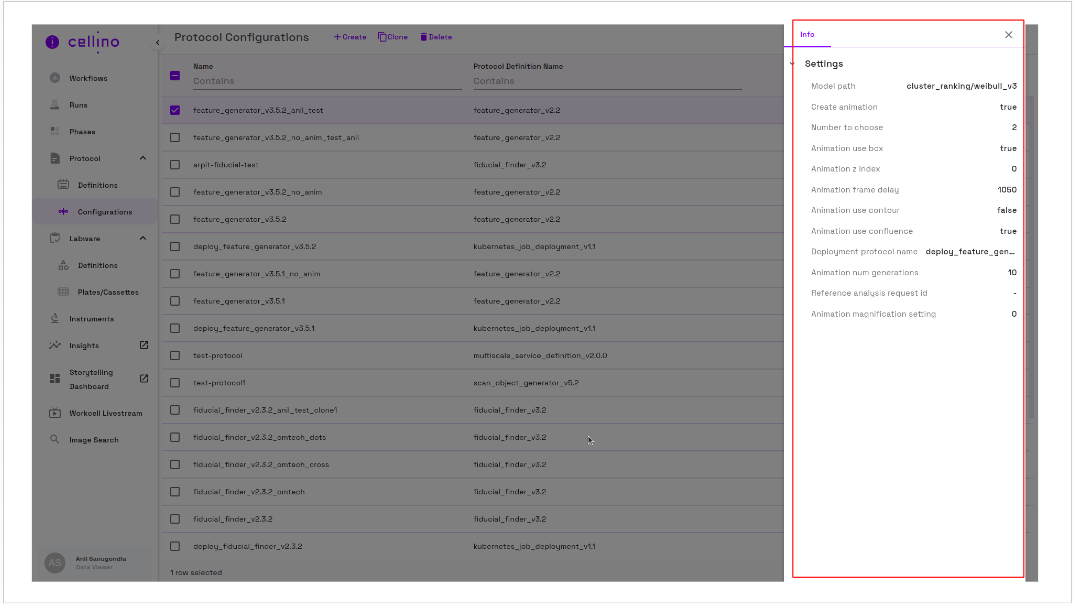Open Instruments via its sidebar icon

(55, 319)
